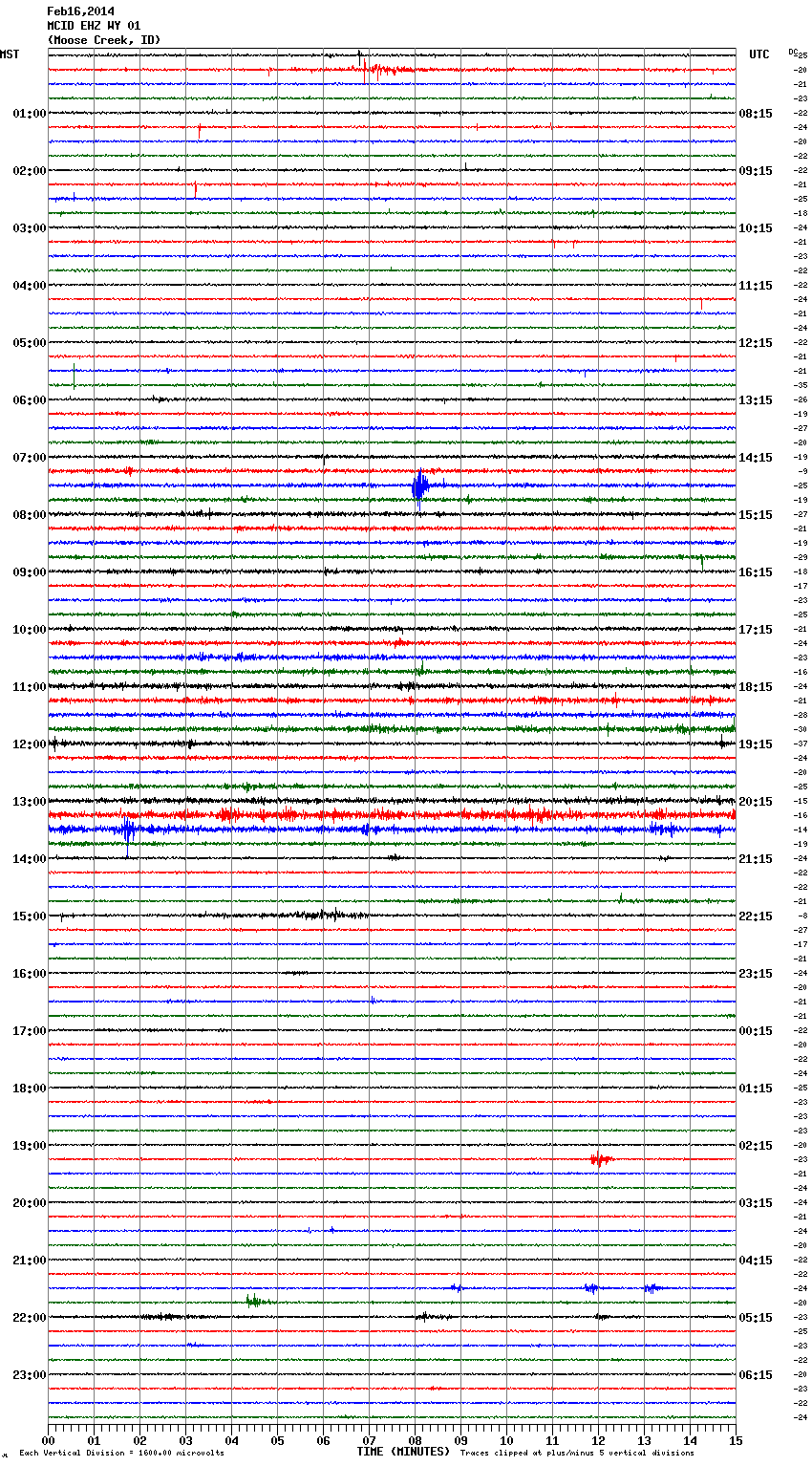Click the large blue seismic burst after 07:00
Viewport: 812px width, 1466px height.
420,485
